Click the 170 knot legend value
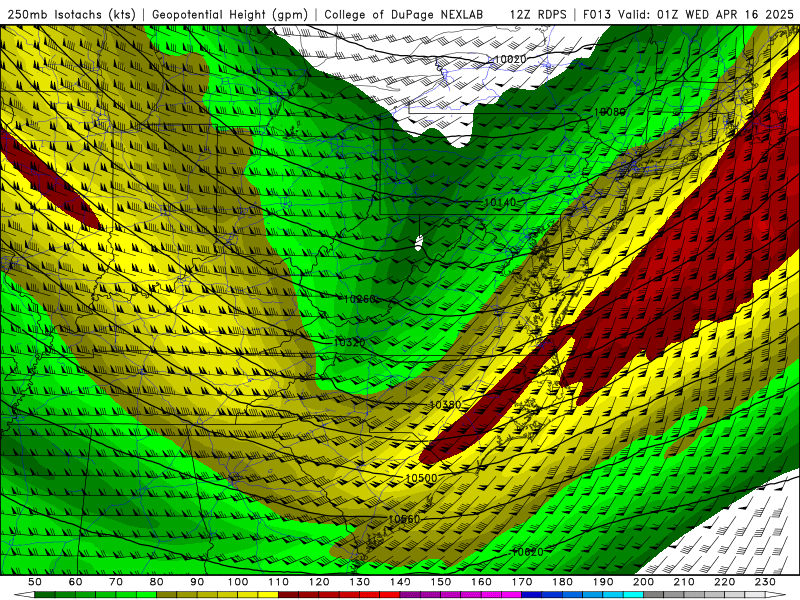800x600 pixels. click(522, 582)
